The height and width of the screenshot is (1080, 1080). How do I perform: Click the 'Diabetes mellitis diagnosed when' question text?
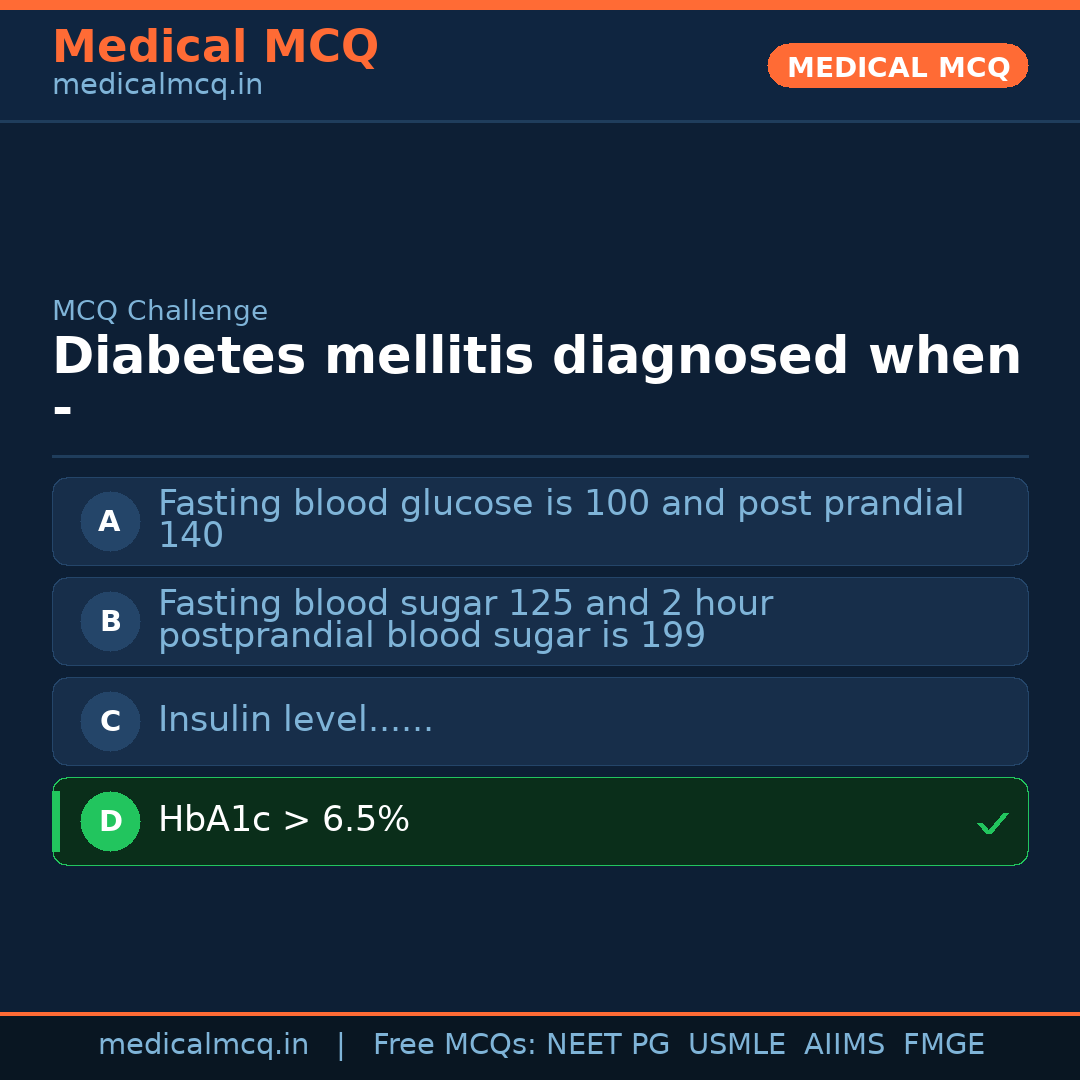point(536,357)
